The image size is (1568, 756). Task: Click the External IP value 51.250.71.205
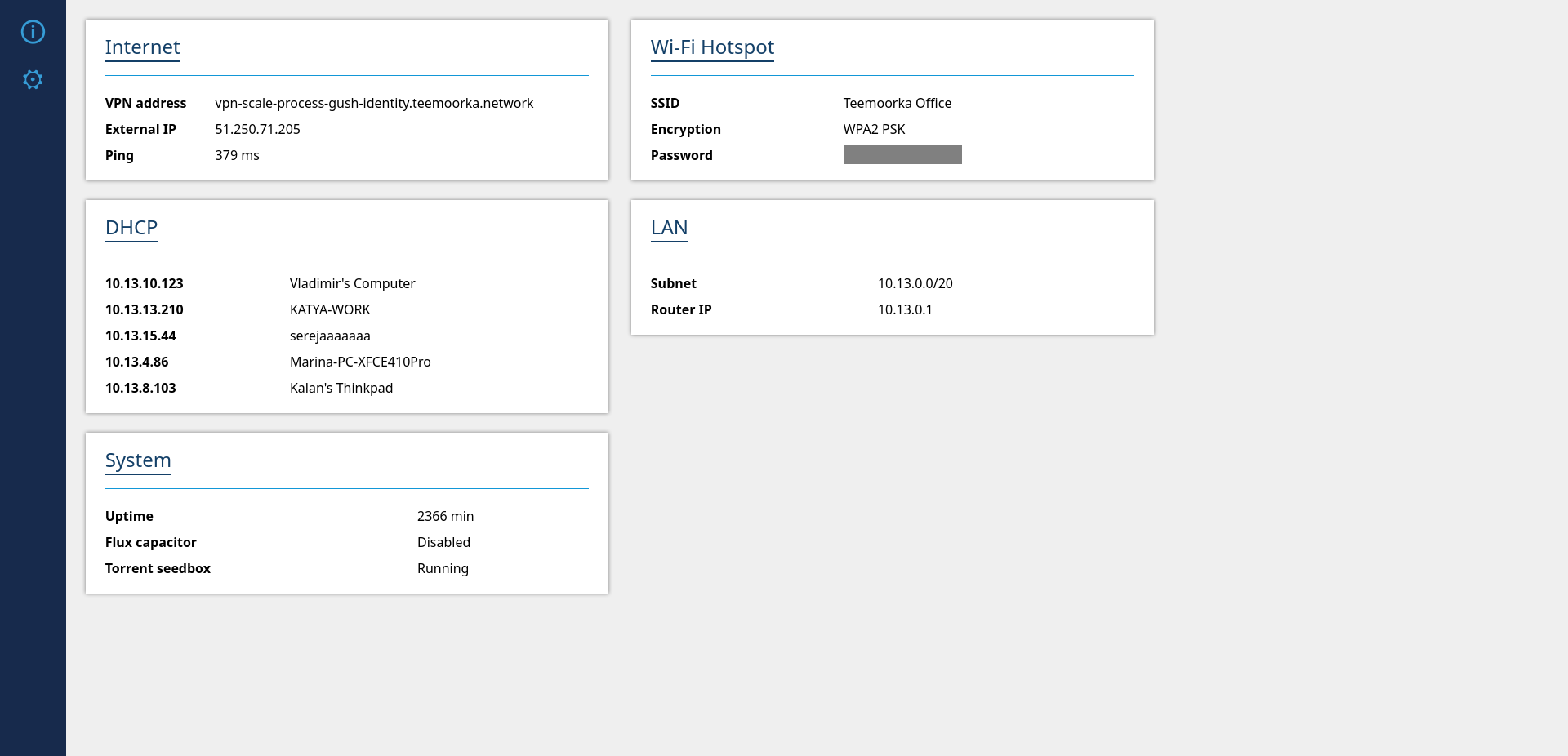click(x=257, y=129)
